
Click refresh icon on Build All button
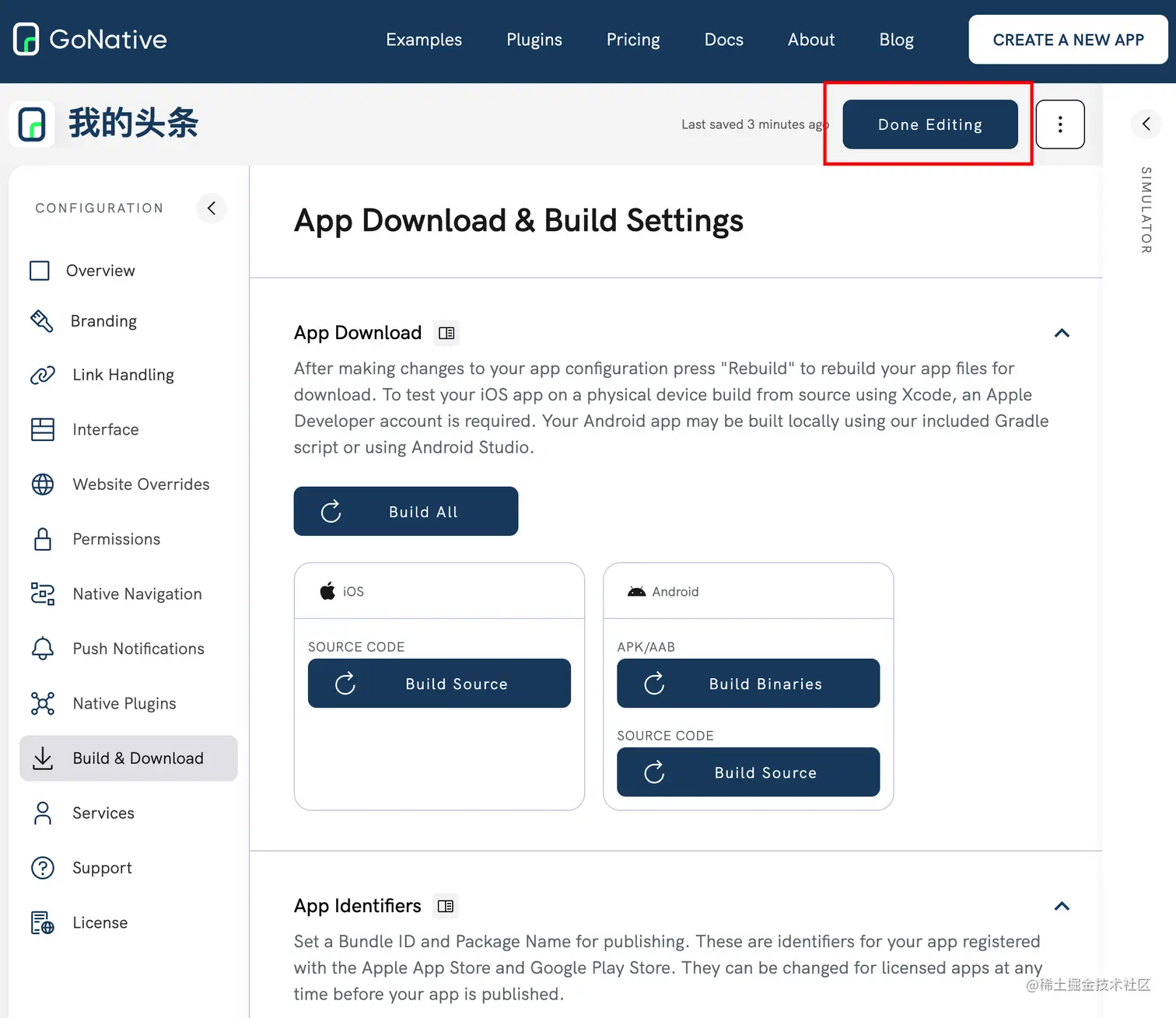331,512
